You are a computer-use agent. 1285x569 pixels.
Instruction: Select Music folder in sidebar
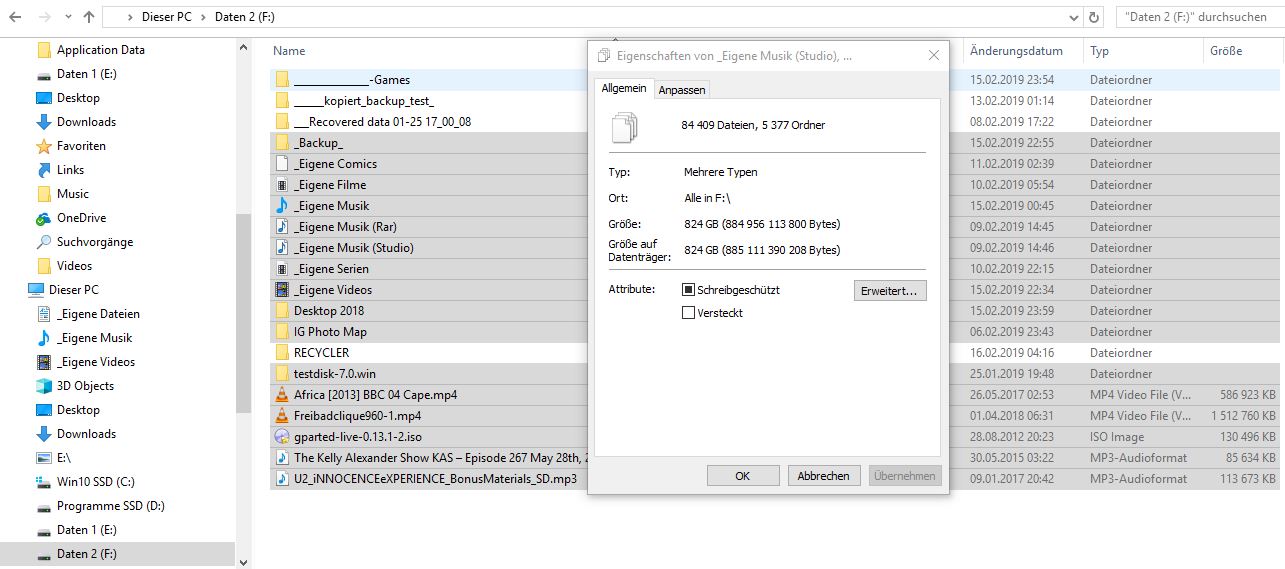coord(72,194)
